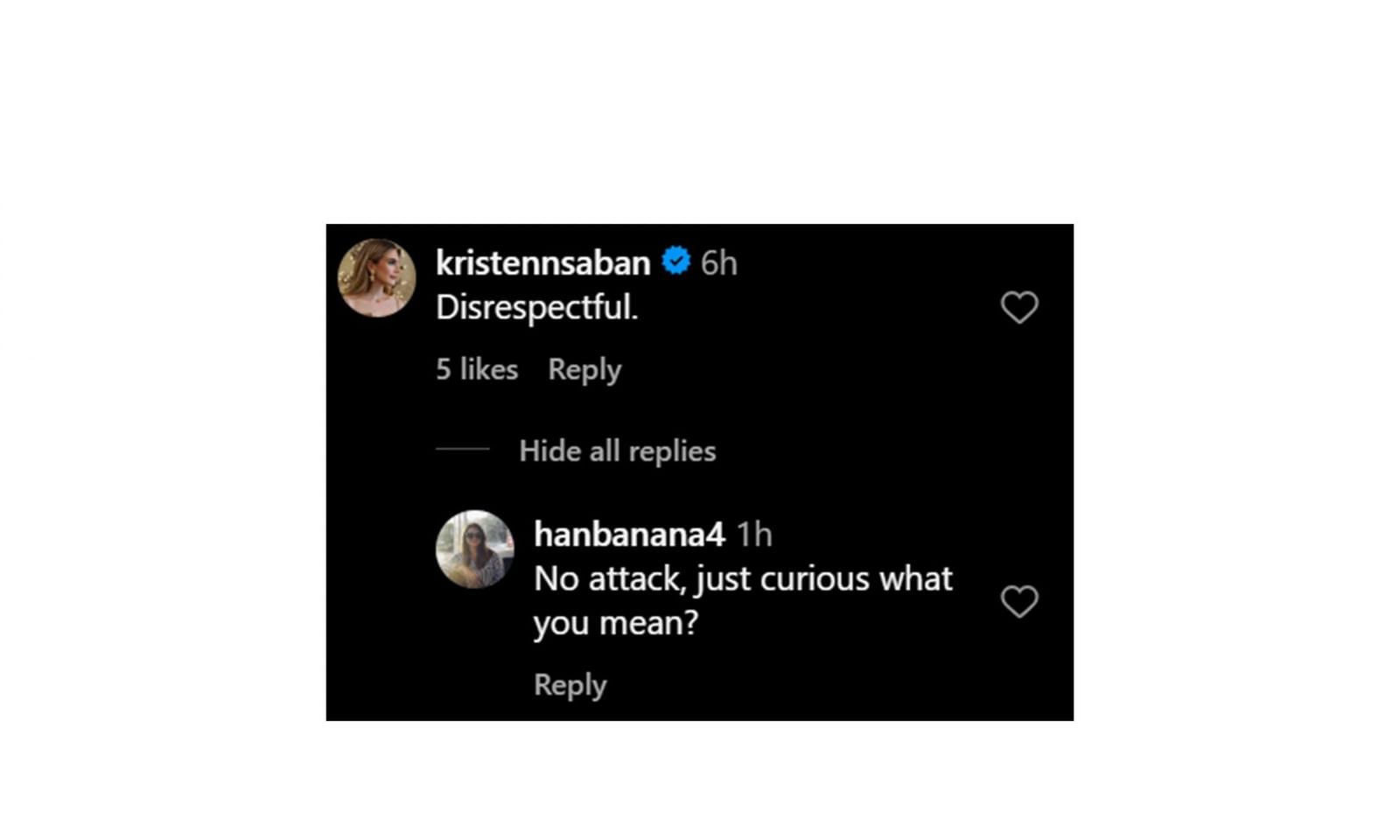Collapse replies with 'Hide all replies'
Viewport: 1400px width, 840px height.
pyautogui.click(x=618, y=450)
